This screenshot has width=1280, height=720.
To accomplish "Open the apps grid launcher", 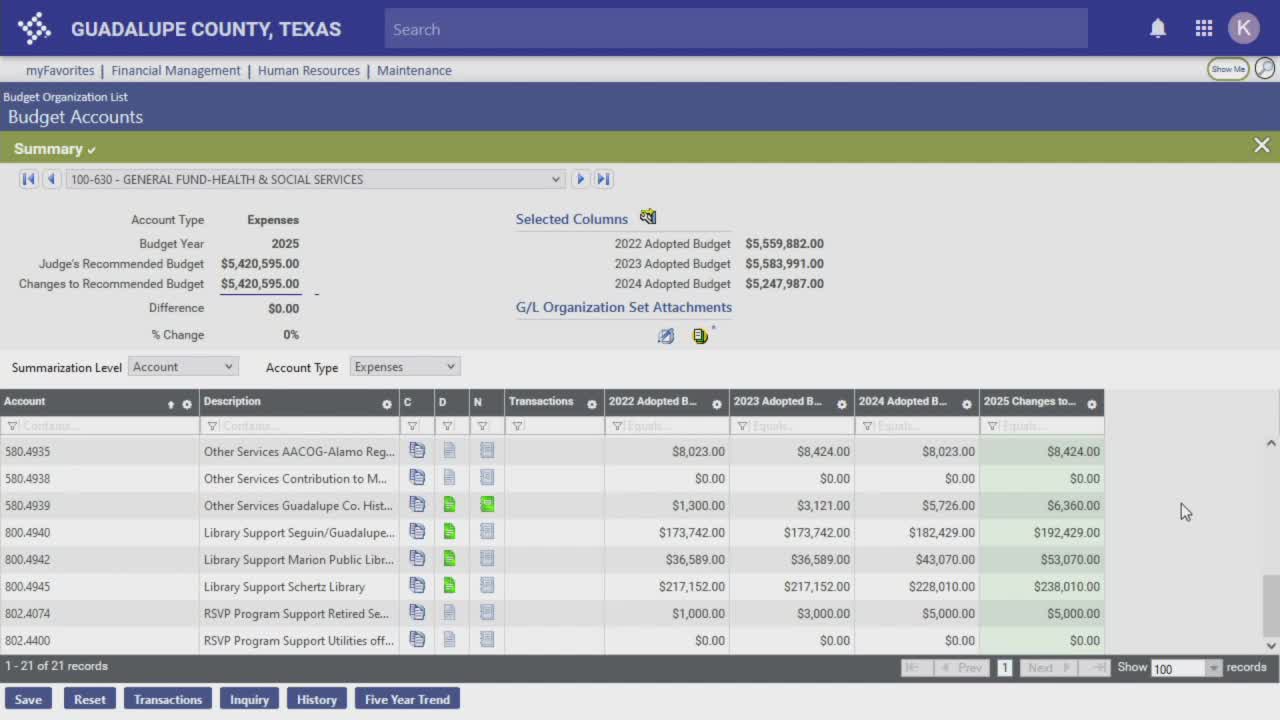I will coord(1204,29).
